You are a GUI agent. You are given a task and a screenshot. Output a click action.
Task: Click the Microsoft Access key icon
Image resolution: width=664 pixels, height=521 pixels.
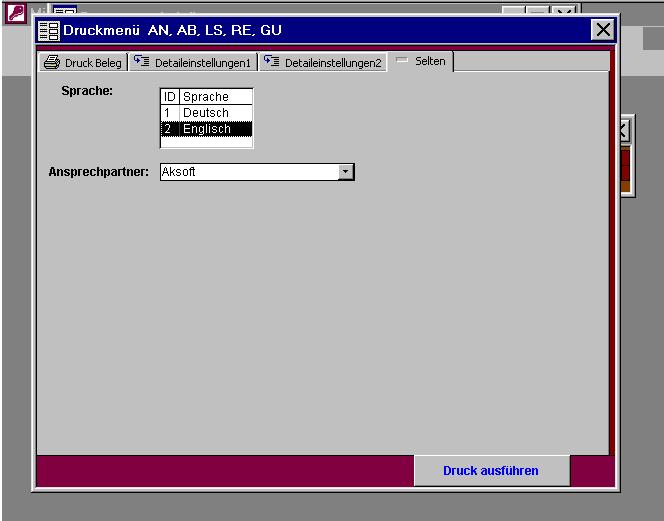(x=15, y=13)
